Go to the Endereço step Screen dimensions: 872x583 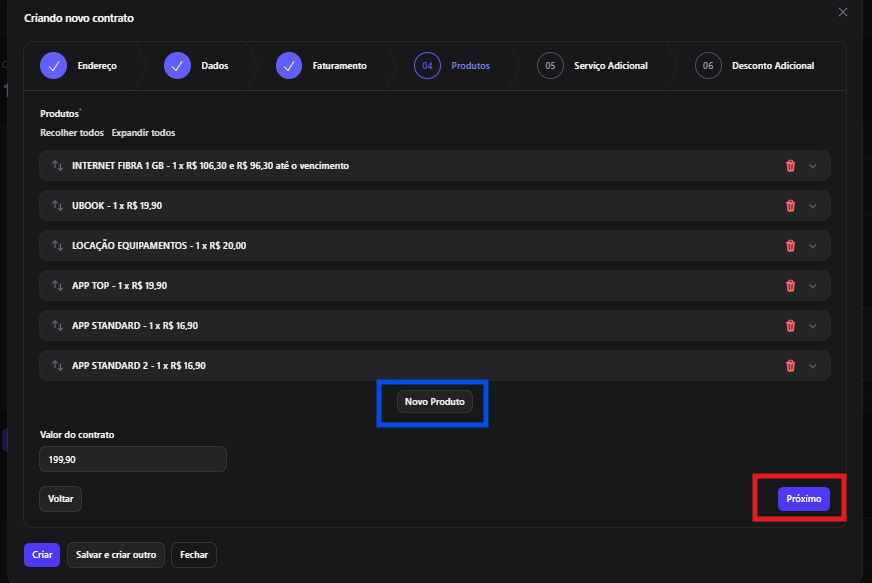click(x=78, y=66)
